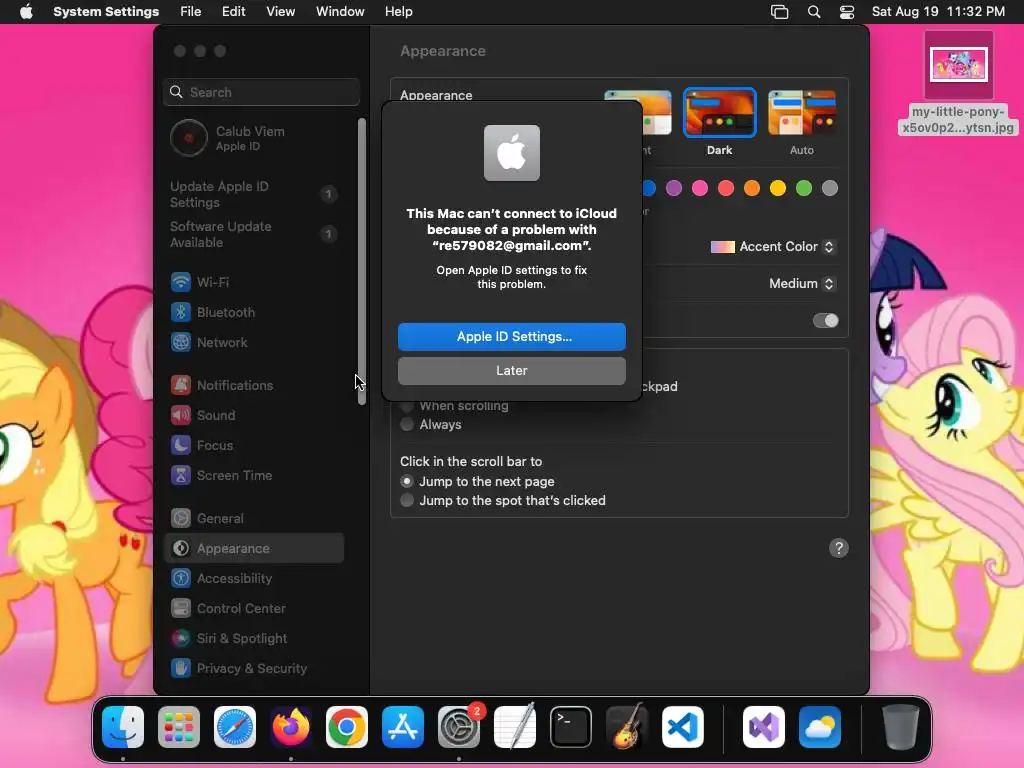Open the cloud weather app in Dock
This screenshot has height=768, width=1024.
click(820, 727)
